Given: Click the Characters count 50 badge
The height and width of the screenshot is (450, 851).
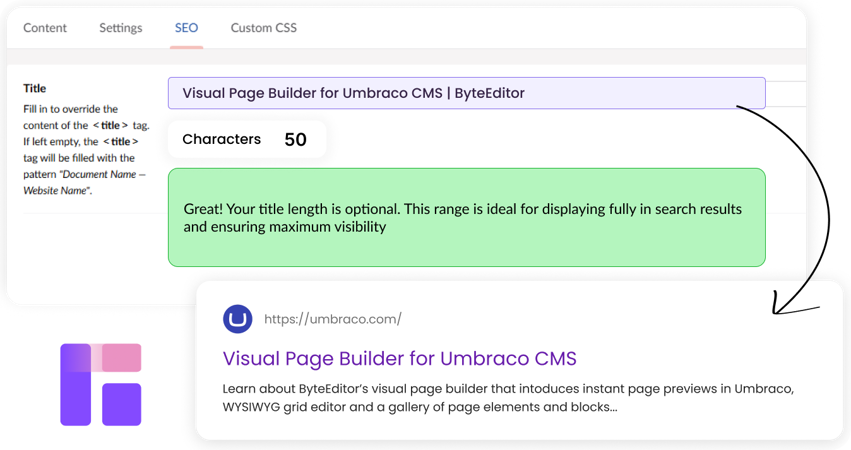Looking at the screenshot, I should pos(247,140).
